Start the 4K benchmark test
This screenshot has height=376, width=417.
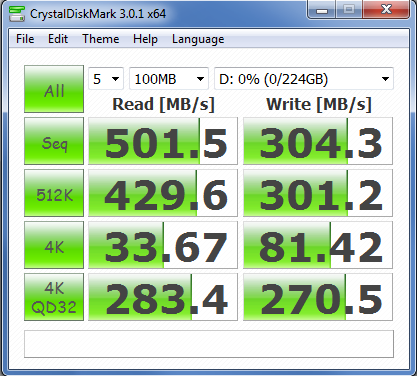pos(54,245)
